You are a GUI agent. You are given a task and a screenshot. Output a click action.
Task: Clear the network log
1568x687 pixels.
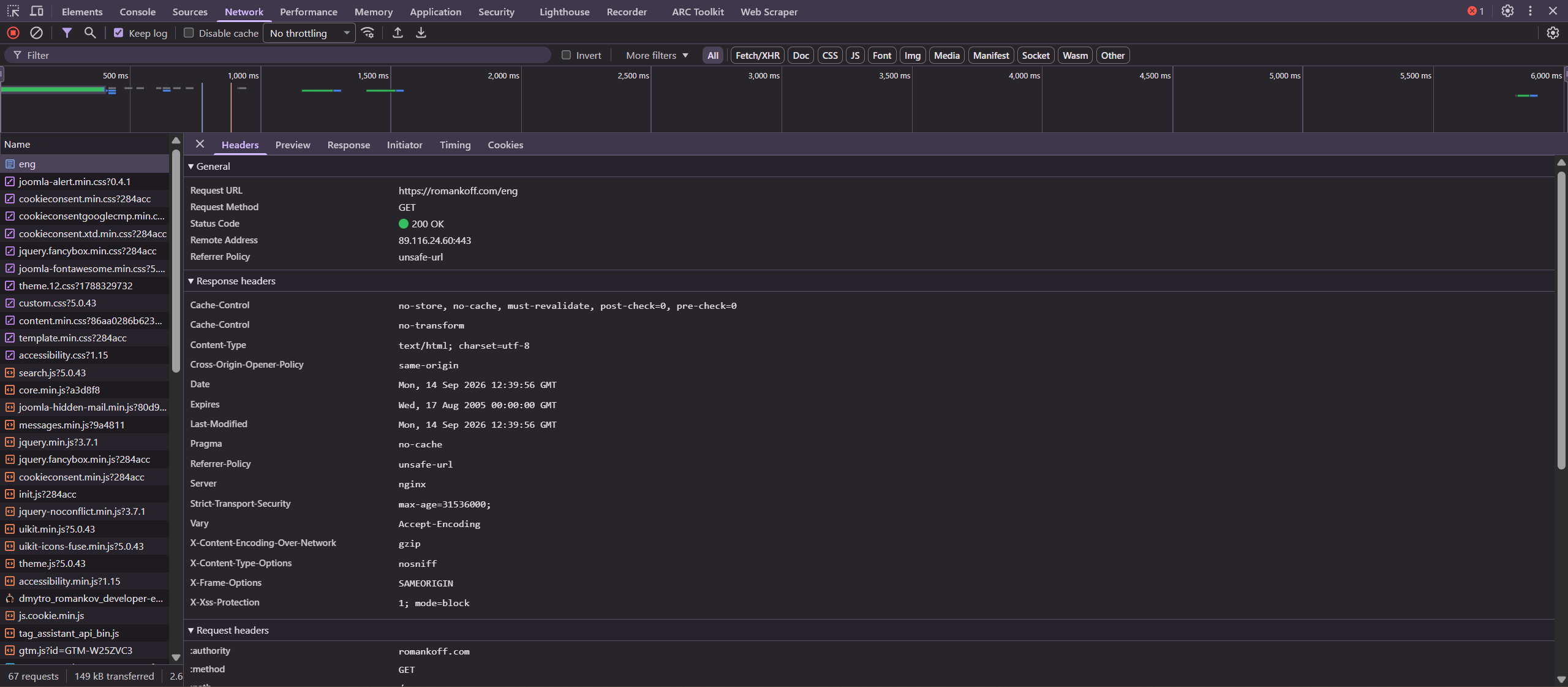pyautogui.click(x=37, y=33)
